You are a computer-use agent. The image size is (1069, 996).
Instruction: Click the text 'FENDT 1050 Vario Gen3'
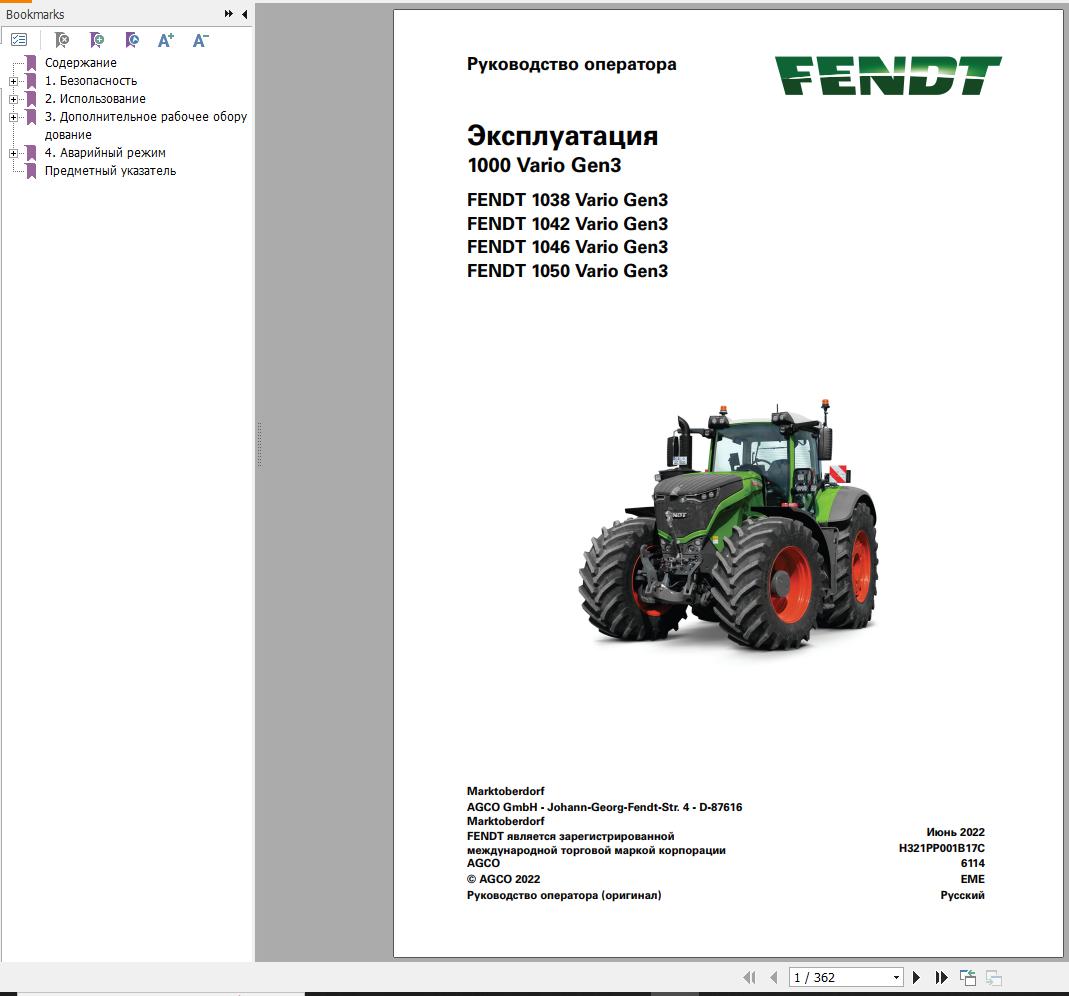click(567, 271)
